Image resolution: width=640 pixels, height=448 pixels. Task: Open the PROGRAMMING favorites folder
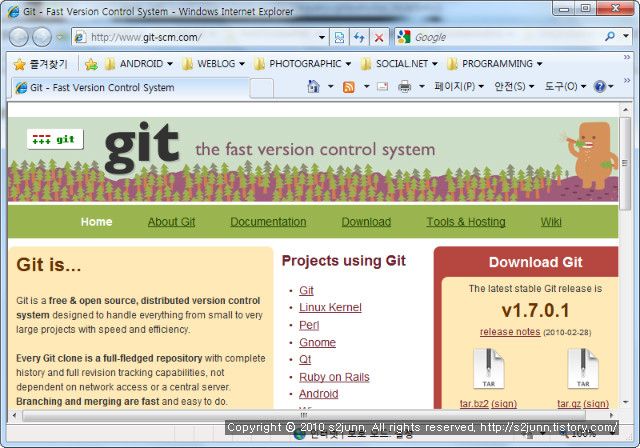point(494,64)
